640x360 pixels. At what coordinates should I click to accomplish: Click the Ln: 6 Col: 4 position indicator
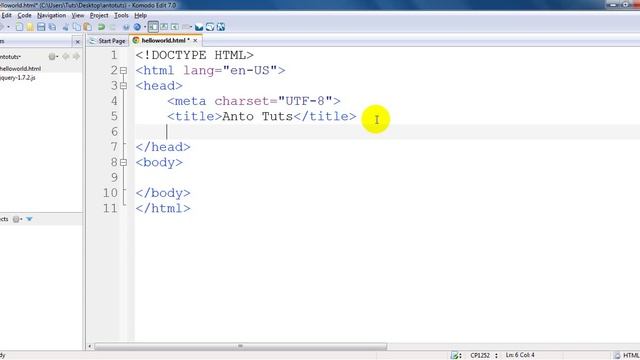(x=520, y=355)
